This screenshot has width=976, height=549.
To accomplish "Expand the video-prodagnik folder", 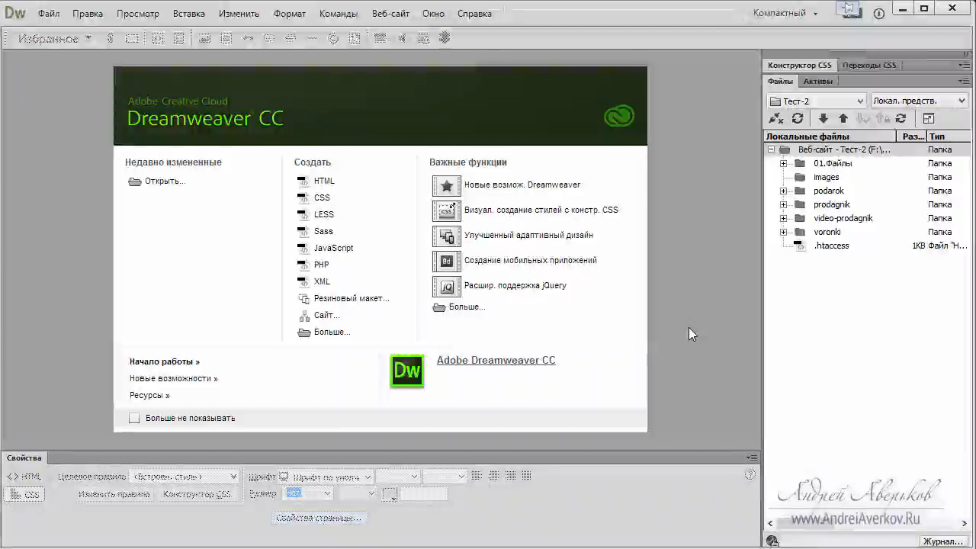I will coord(783,218).
